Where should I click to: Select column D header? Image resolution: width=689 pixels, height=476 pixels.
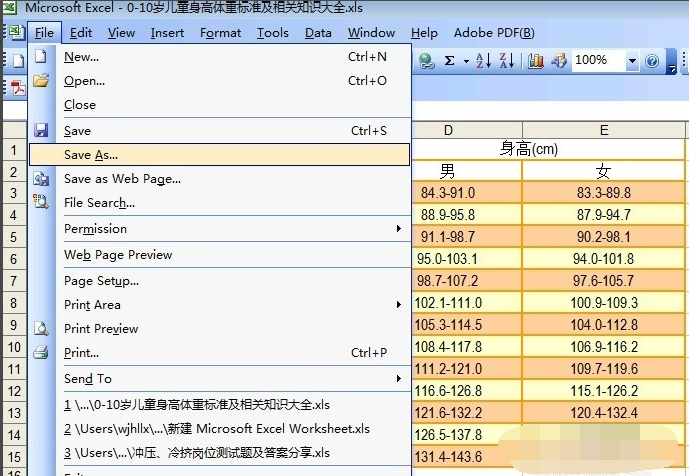(x=467, y=130)
